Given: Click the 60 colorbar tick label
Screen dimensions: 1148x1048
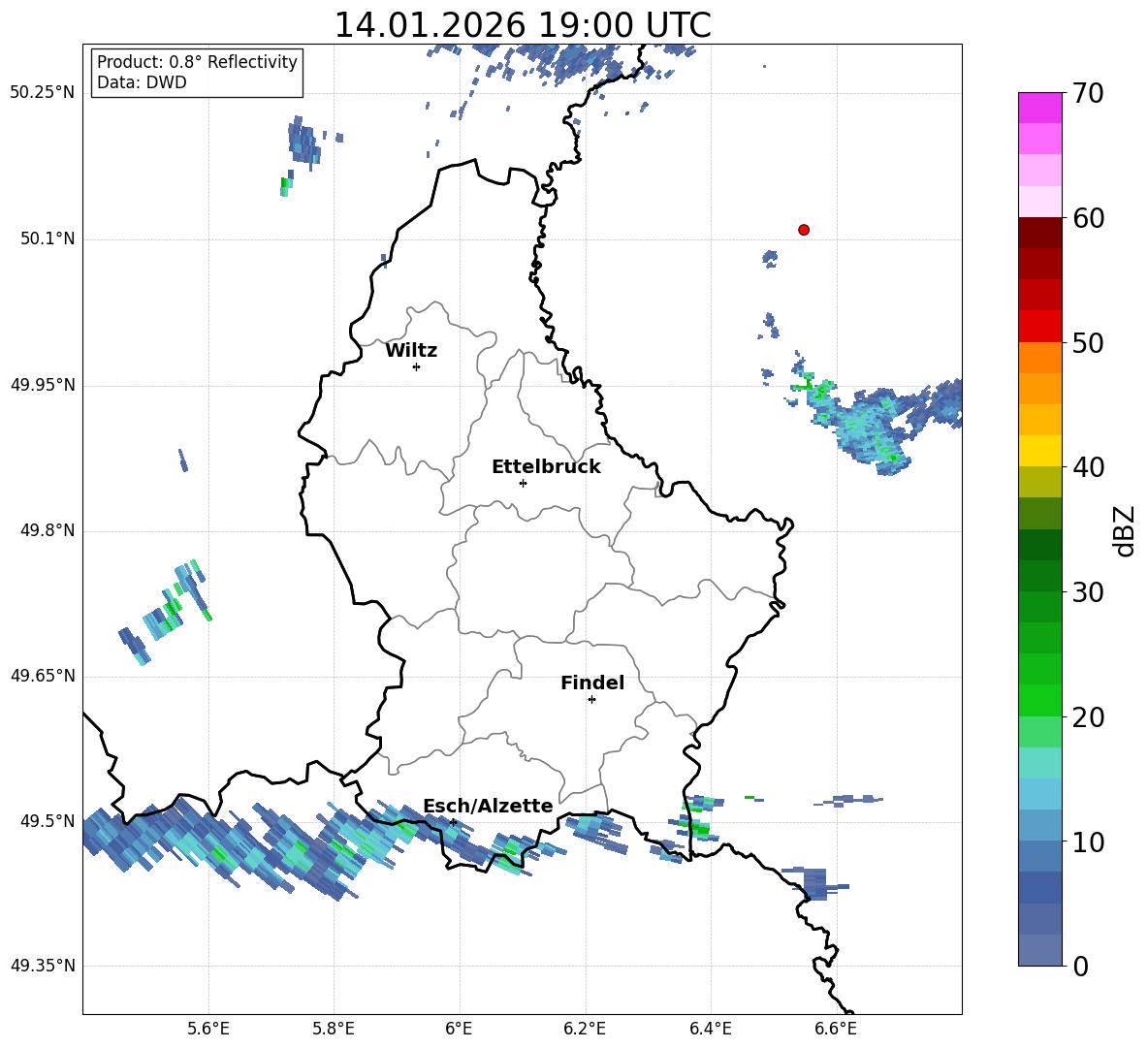Looking at the screenshot, I should click(x=1088, y=218).
